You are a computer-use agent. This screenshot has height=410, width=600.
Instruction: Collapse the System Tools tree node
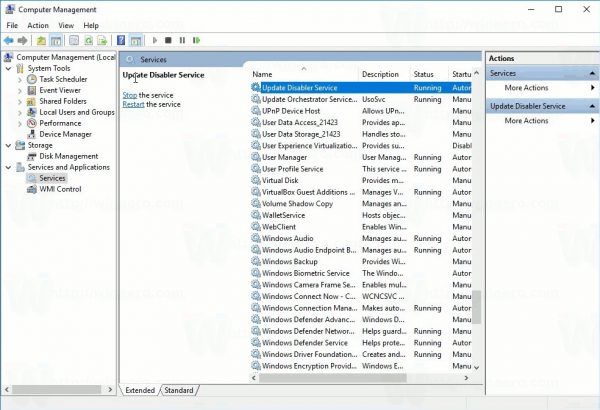pyautogui.click(x=8, y=69)
